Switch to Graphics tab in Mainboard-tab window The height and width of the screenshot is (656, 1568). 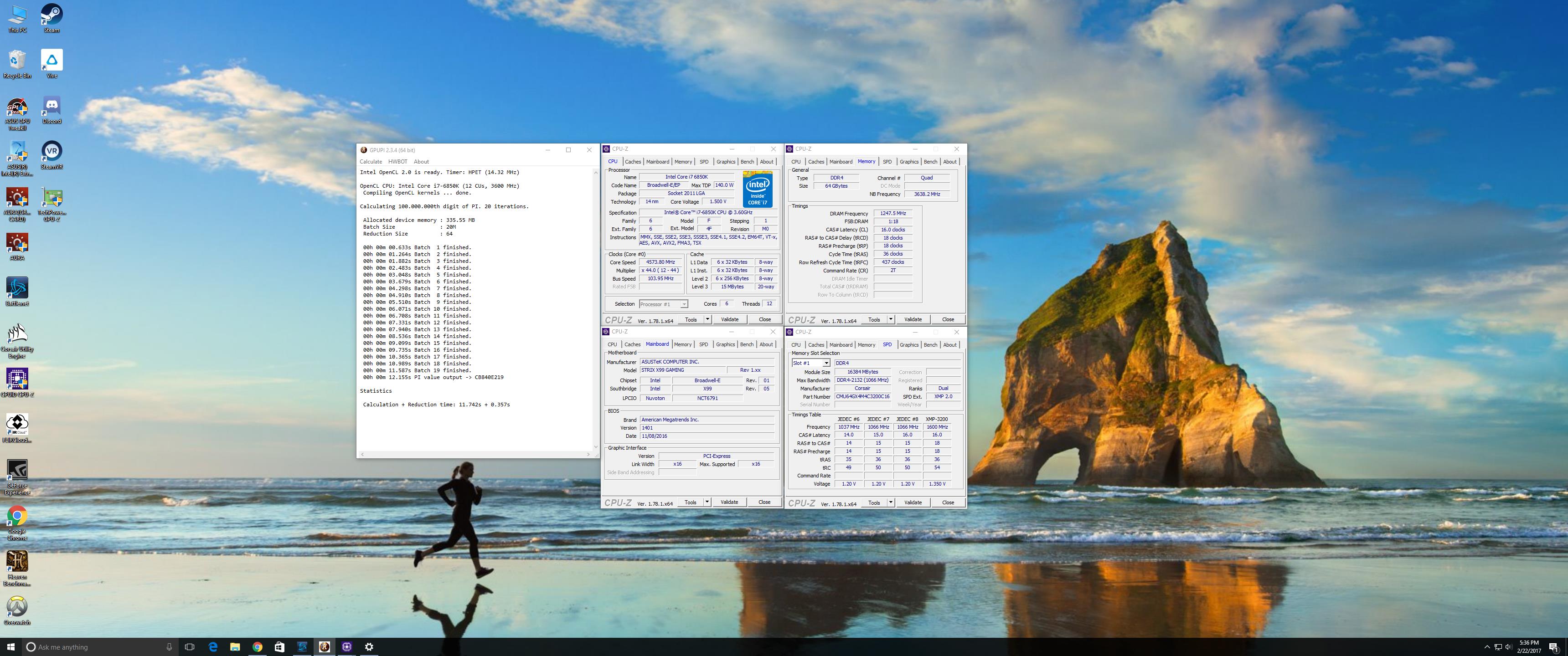[x=725, y=344]
